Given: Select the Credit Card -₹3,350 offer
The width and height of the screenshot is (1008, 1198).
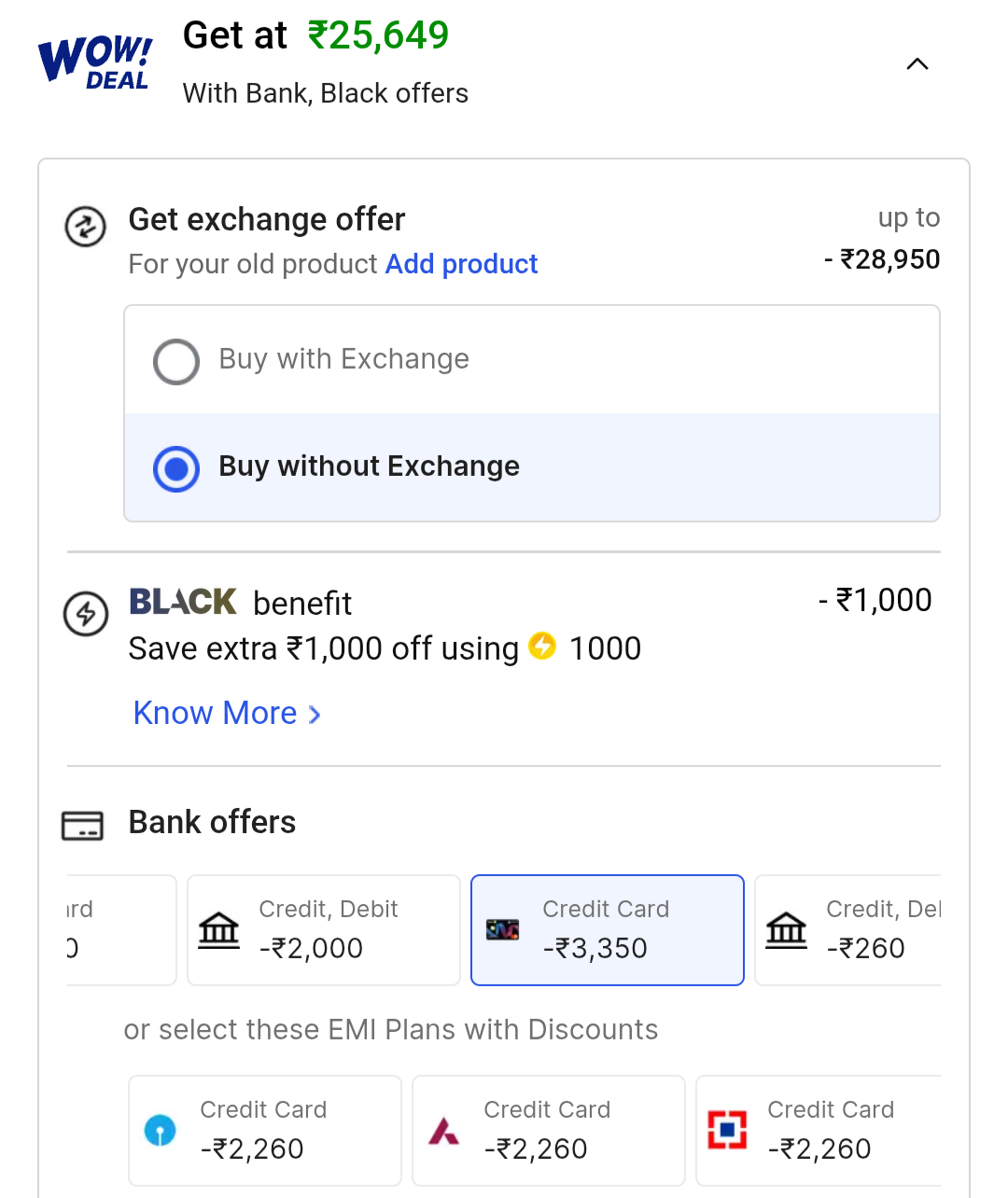Looking at the screenshot, I should (x=608, y=930).
